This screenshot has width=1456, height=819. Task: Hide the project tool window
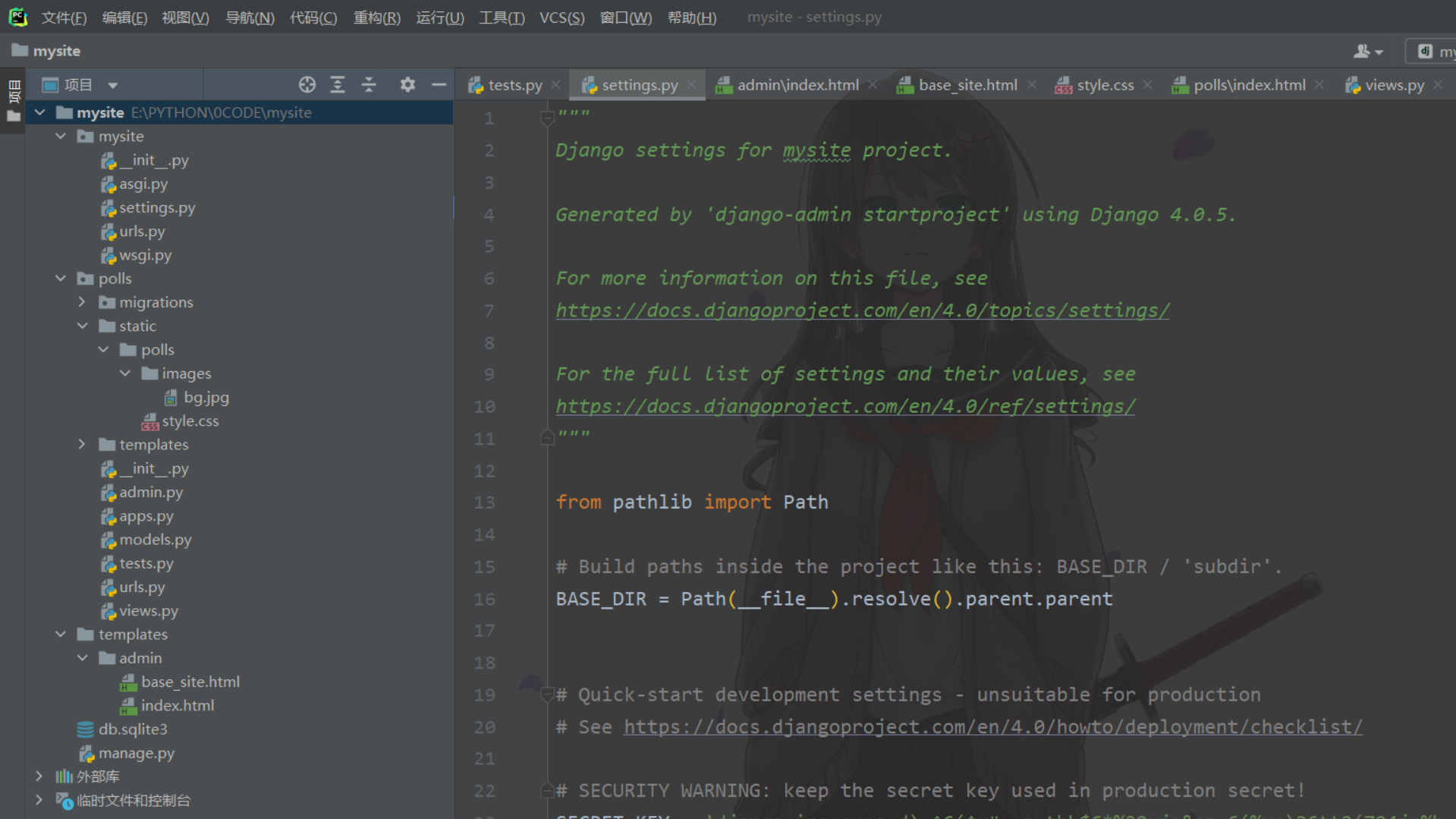pyautogui.click(x=439, y=85)
